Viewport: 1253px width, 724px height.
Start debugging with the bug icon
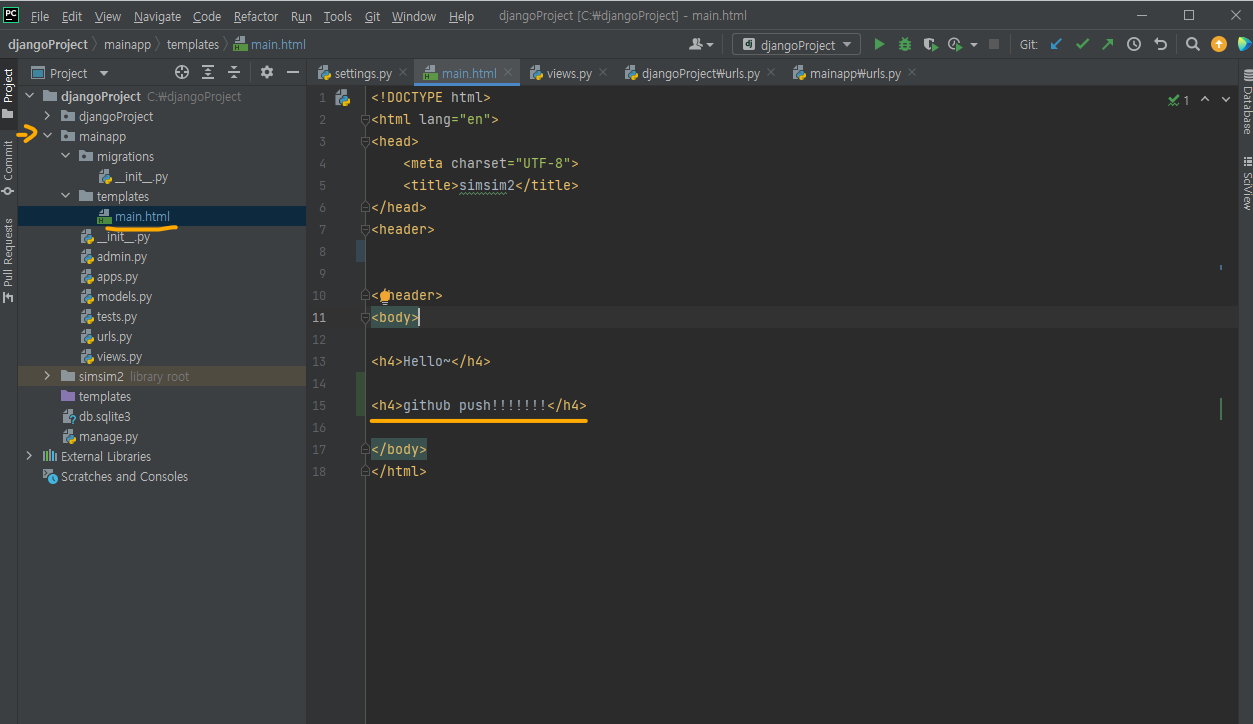(x=905, y=44)
